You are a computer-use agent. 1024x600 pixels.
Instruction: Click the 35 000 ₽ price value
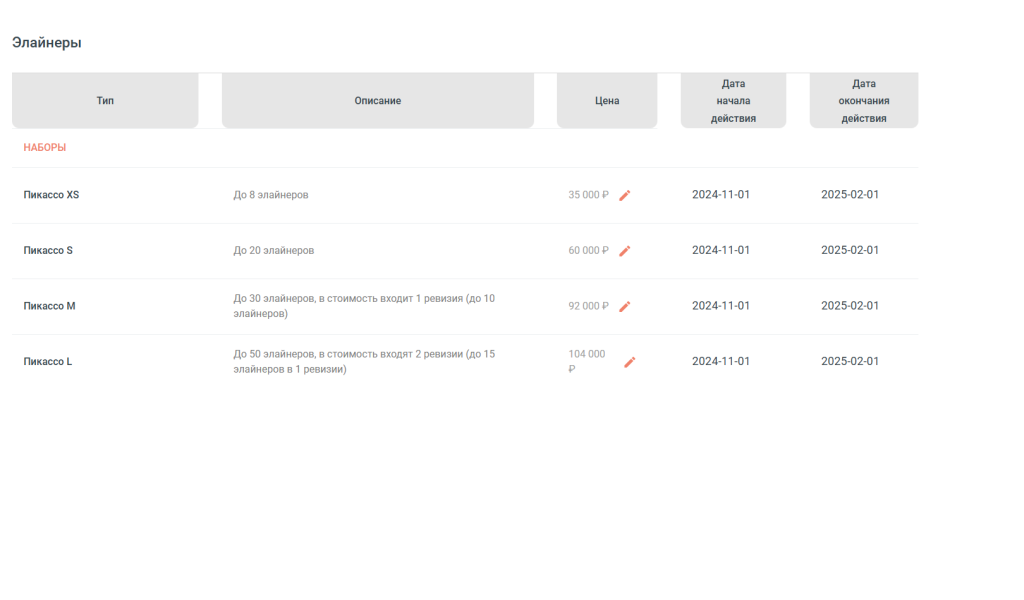click(588, 195)
